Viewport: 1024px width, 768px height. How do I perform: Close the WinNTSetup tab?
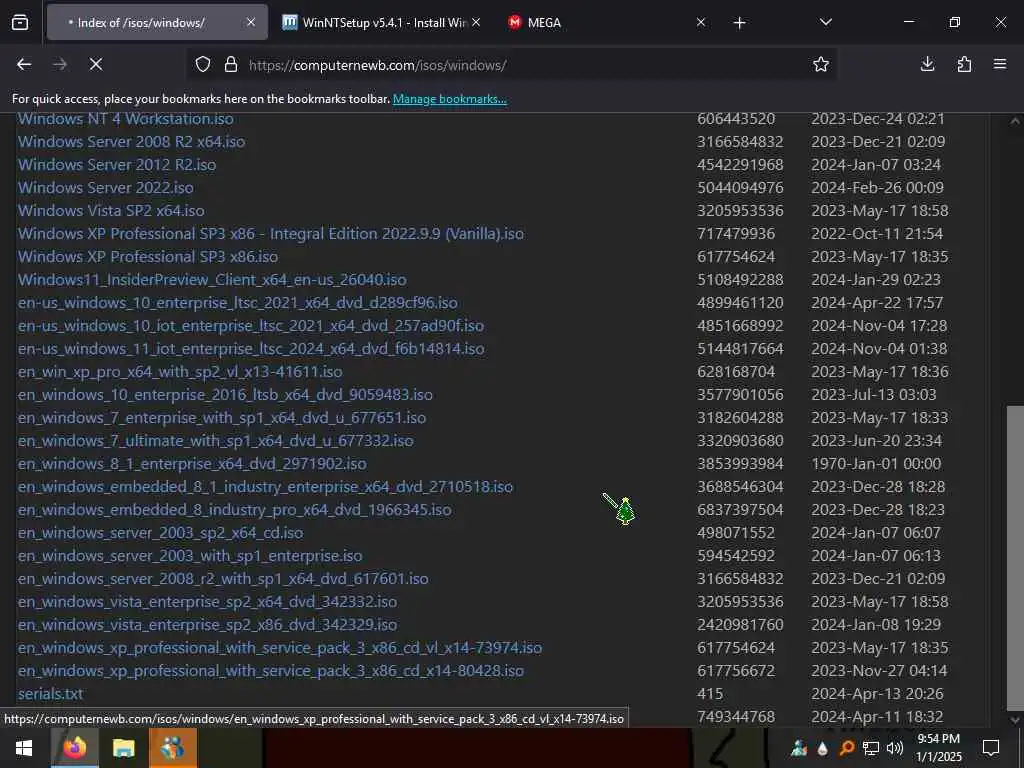pyautogui.click(x=476, y=22)
